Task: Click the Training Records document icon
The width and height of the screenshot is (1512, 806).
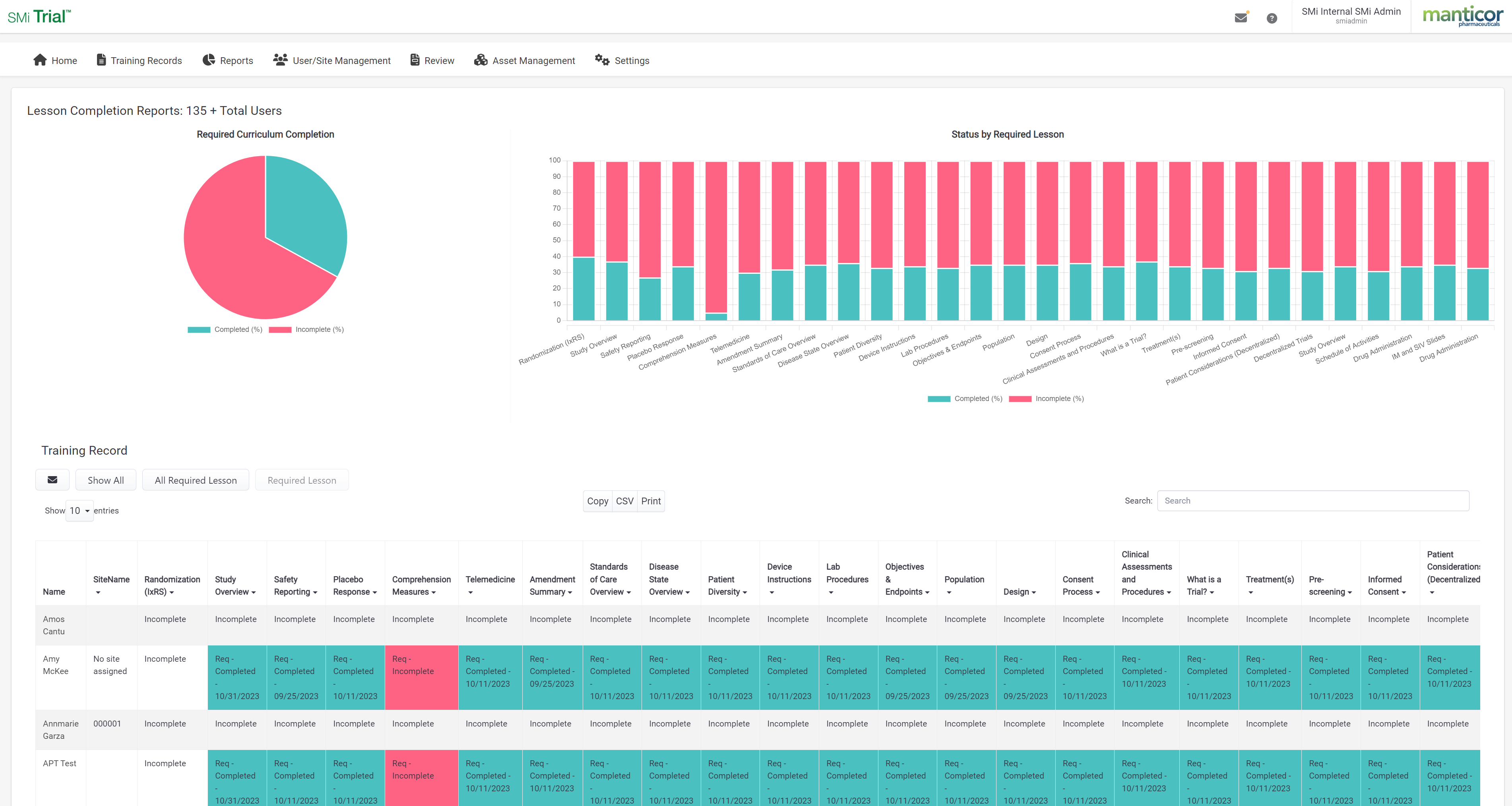Action: tap(101, 60)
